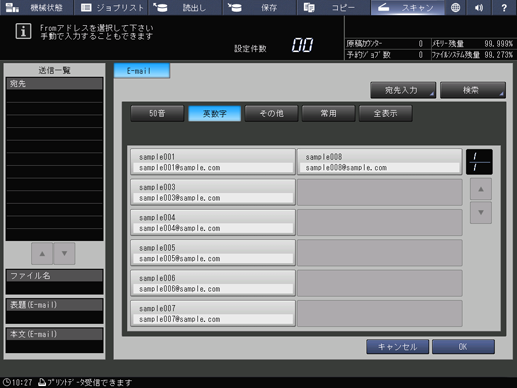
Task: Select the E-mail tab
Action: (x=142, y=71)
